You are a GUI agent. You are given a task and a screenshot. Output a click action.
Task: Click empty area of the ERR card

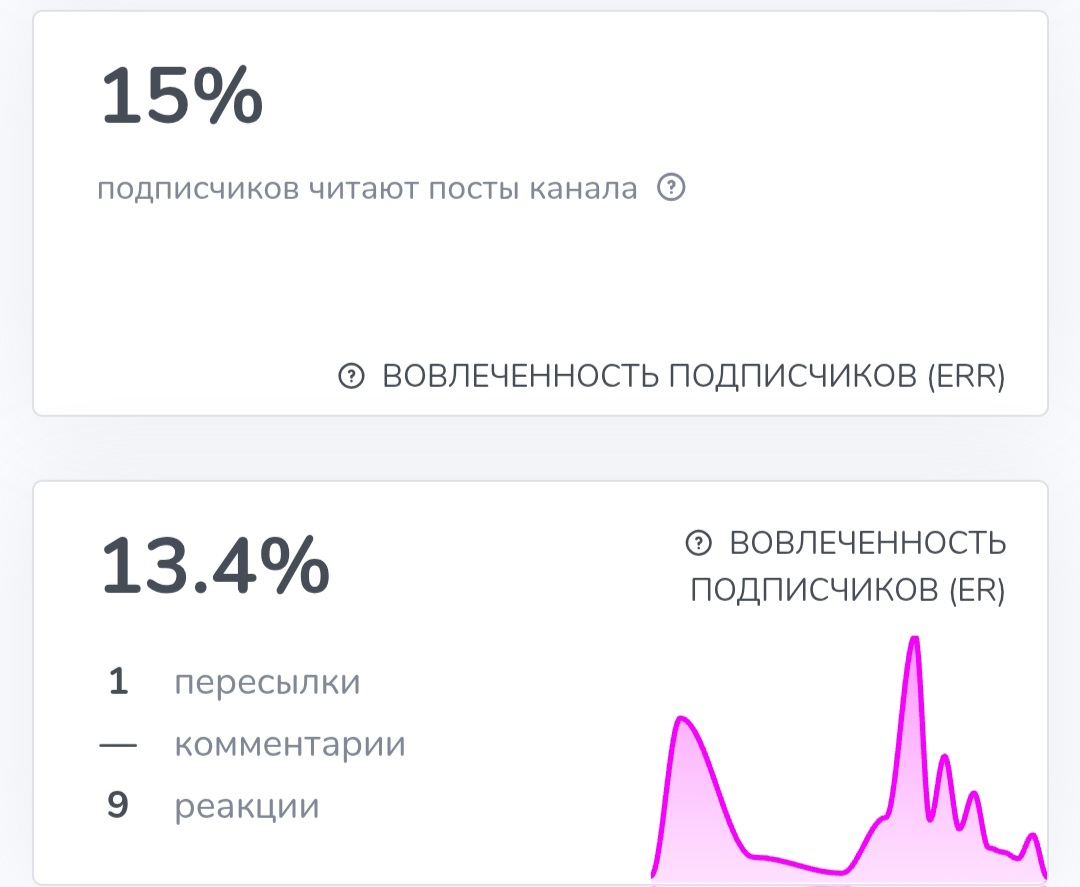(x=540, y=280)
